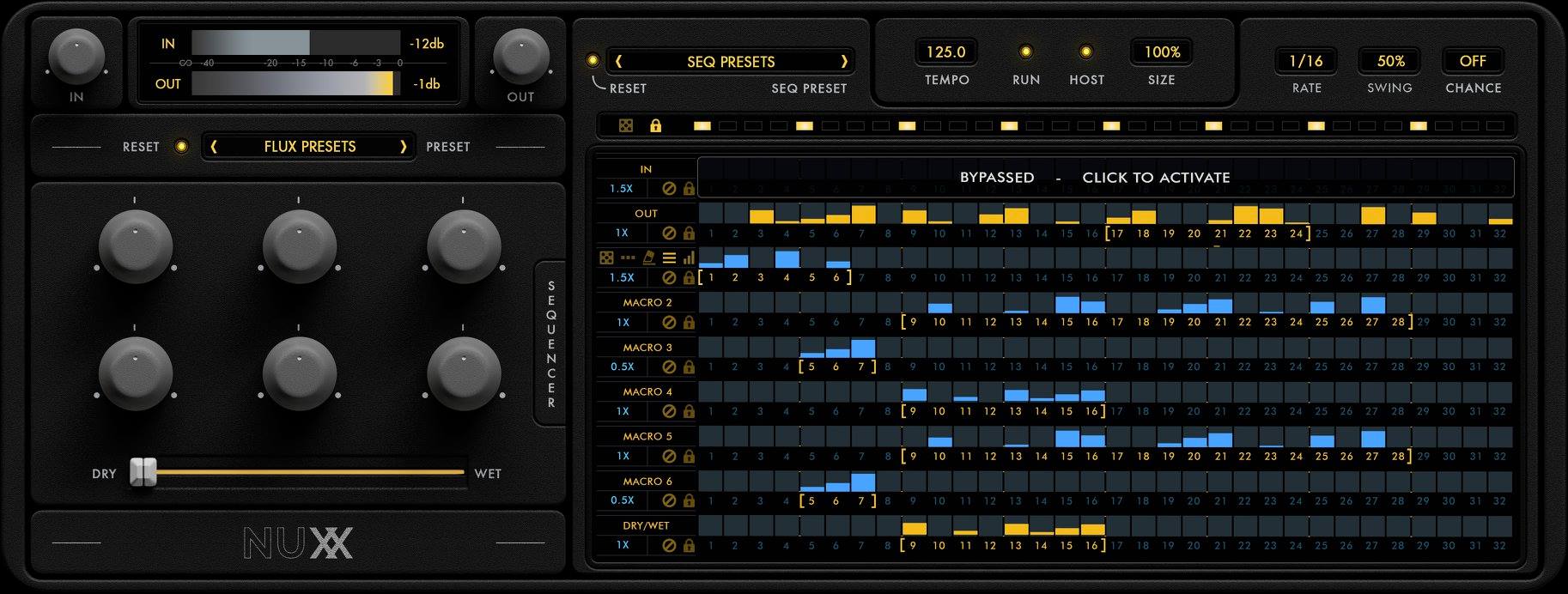Bypass the DRY/WET lane
Screen dimensions: 1568x594
click(x=669, y=545)
